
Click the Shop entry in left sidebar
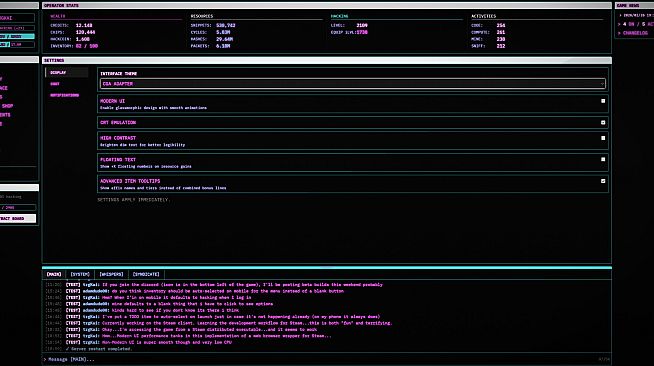tap(7, 106)
